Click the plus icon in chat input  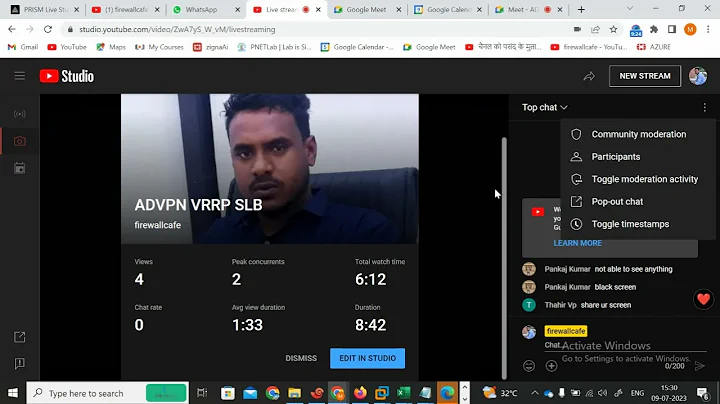(x=551, y=365)
